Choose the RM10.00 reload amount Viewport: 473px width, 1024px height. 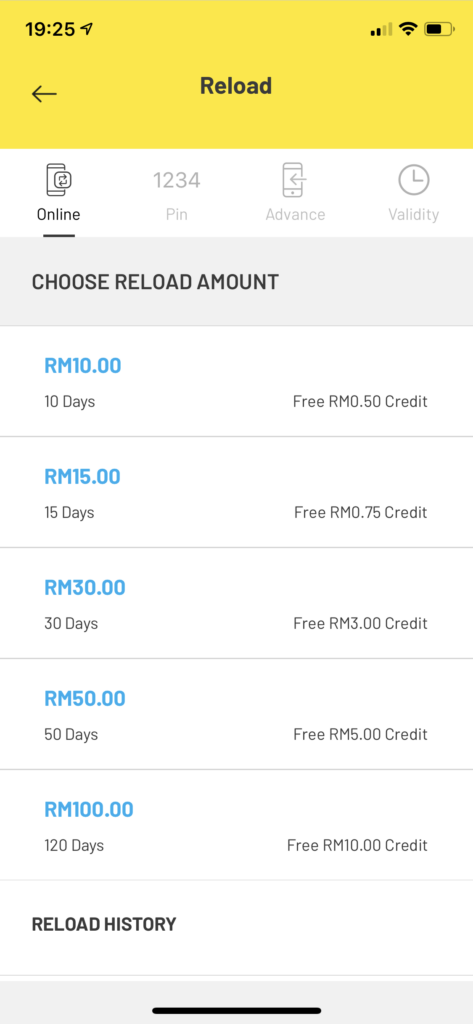click(236, 381)
